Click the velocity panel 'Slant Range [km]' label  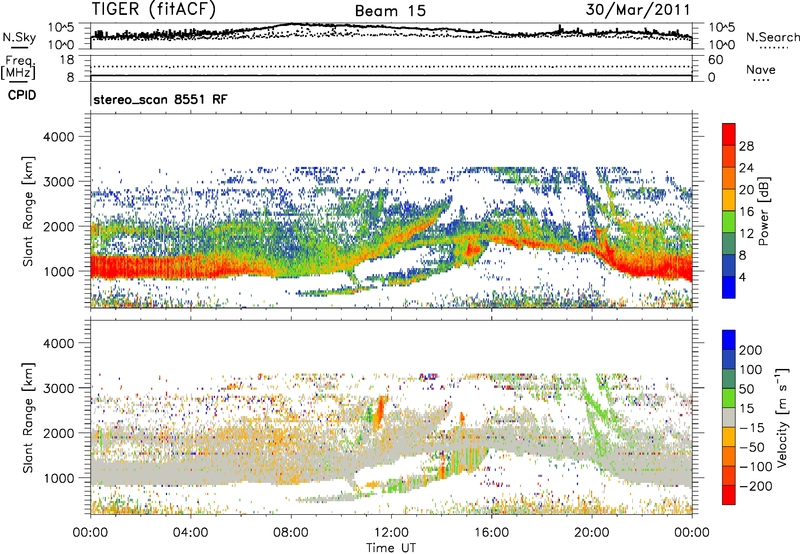(28, 417)
